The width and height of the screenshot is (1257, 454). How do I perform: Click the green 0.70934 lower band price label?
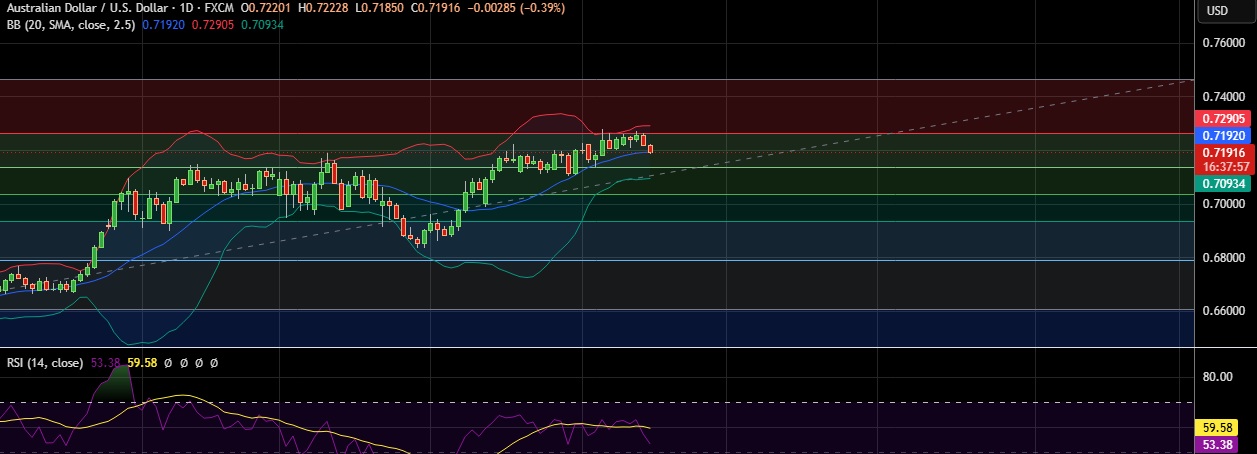[1222, 184]
